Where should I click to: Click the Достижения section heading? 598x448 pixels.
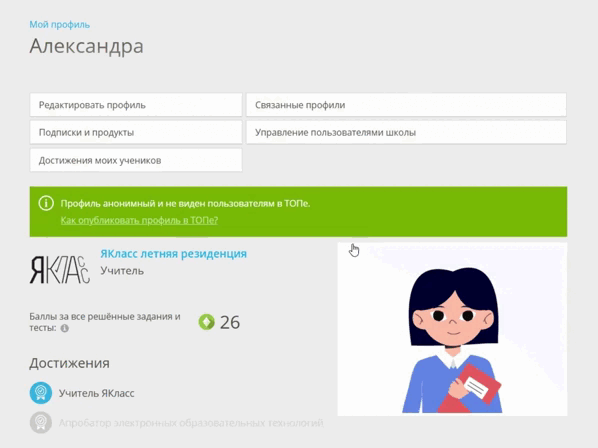tap(69, 363)
